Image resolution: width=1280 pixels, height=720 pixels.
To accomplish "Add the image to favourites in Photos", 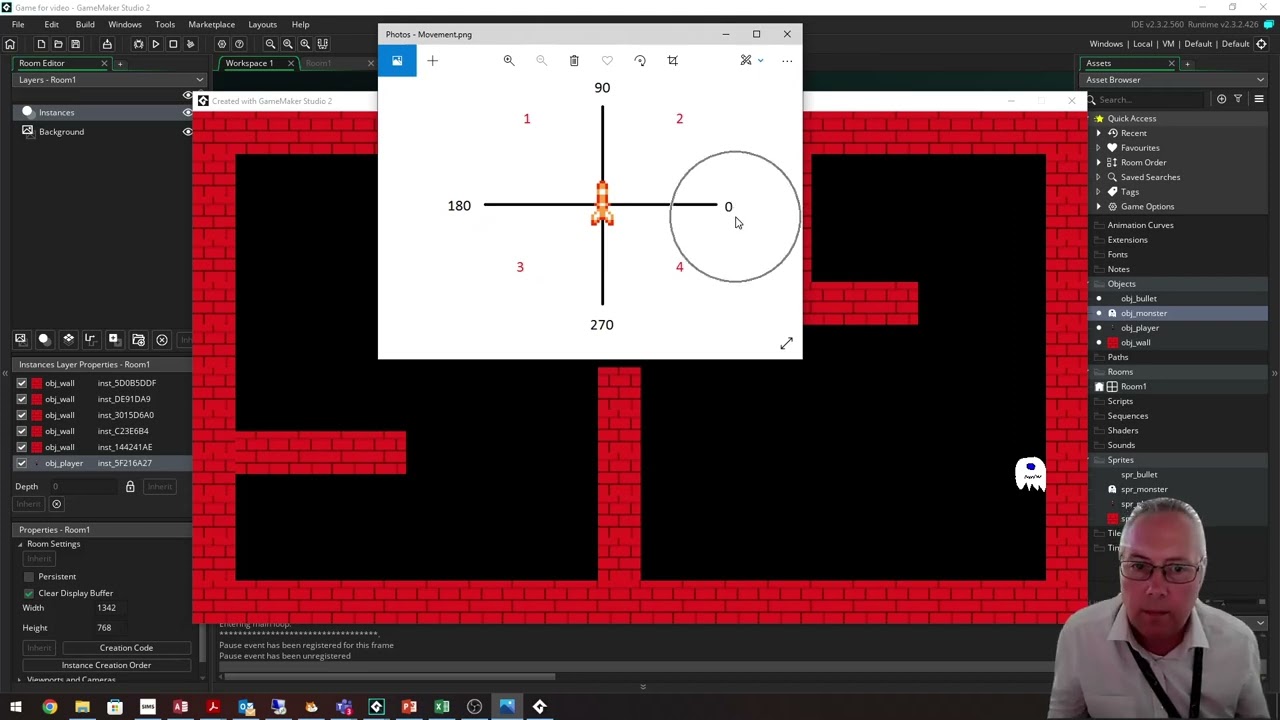I will coord(607,61).
